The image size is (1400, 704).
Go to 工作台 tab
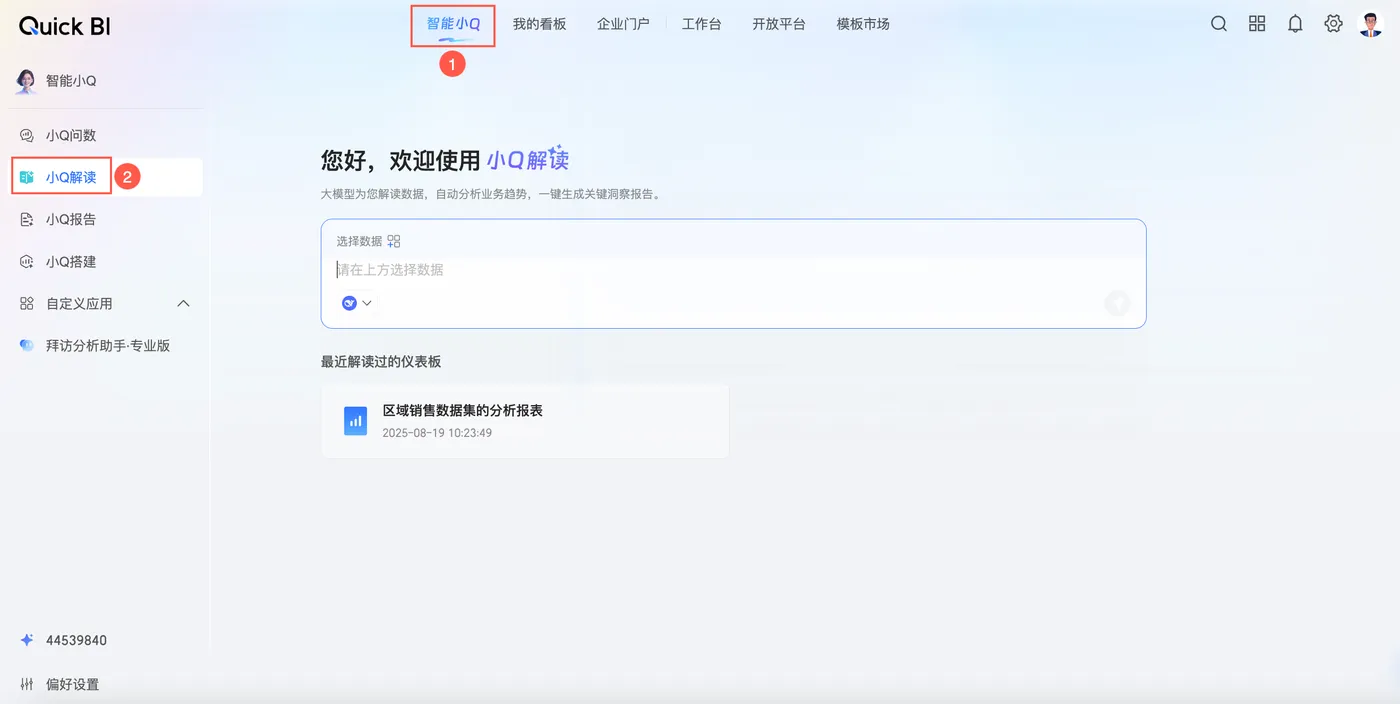701,24
